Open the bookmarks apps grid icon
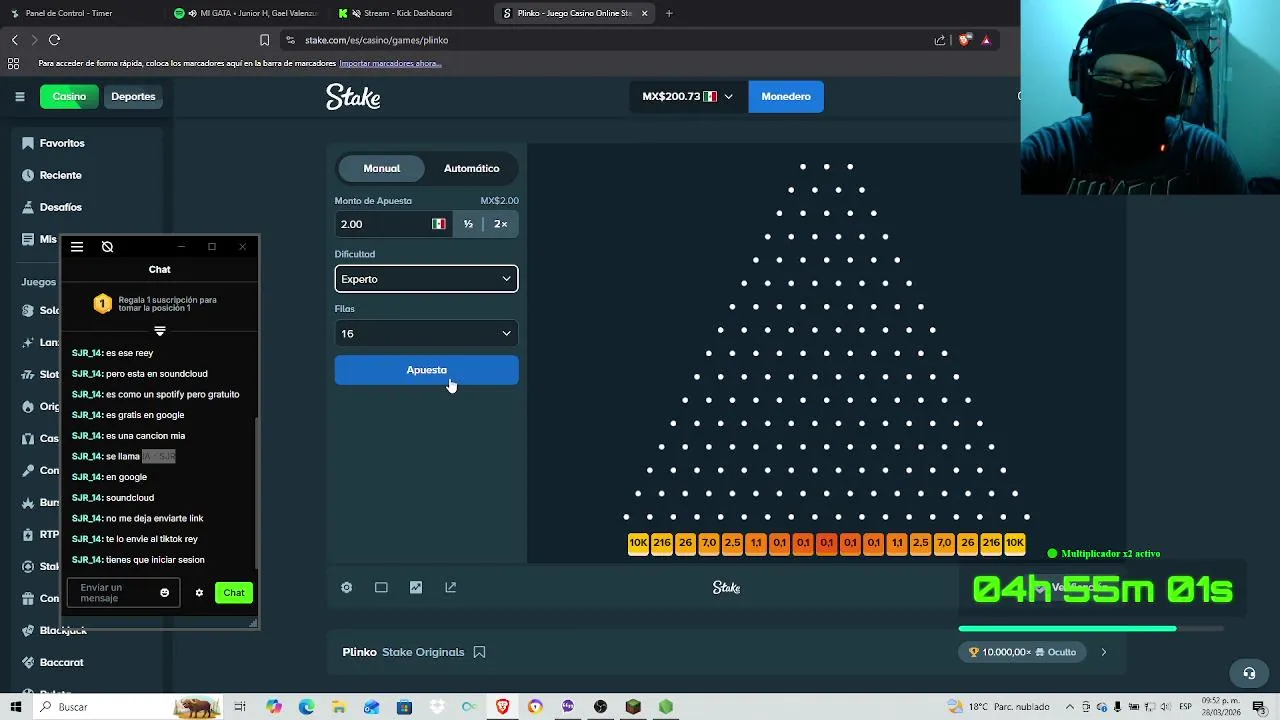The height and width of the screenshot is (720, 1280). coord(13,63)
